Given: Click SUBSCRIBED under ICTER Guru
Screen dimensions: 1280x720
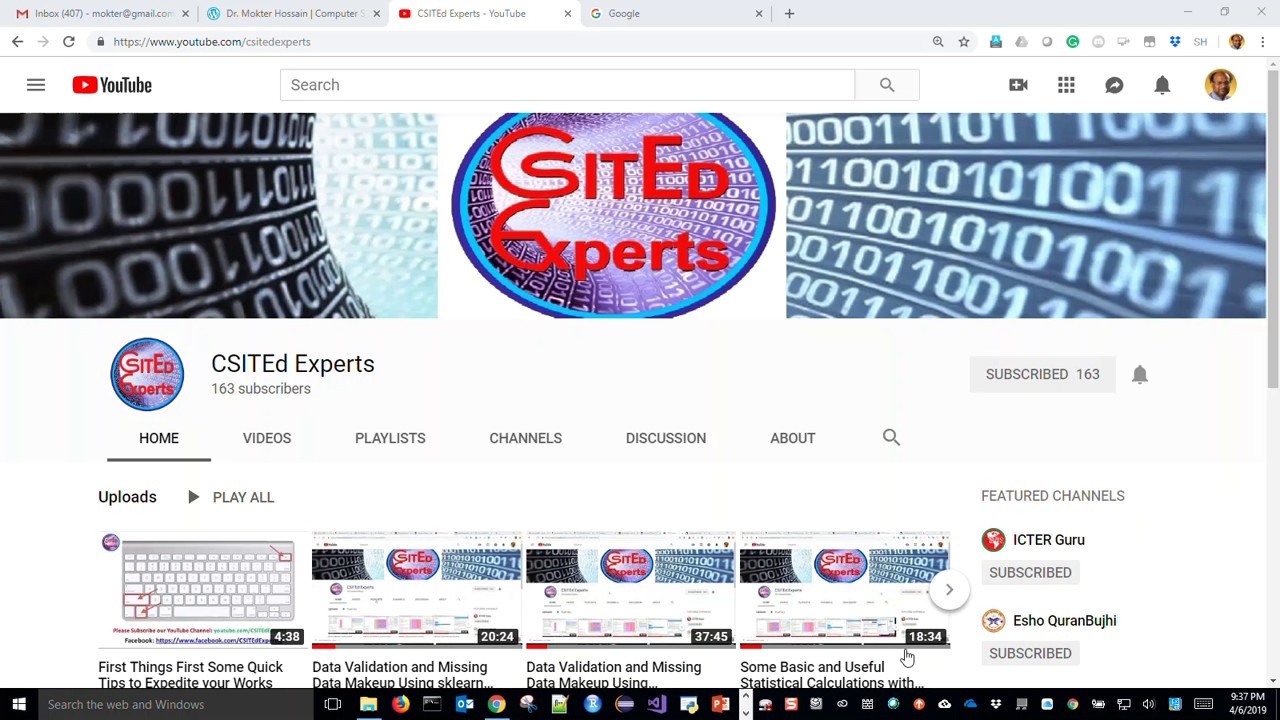Looking at the screenshot, I should point(1030,573).
